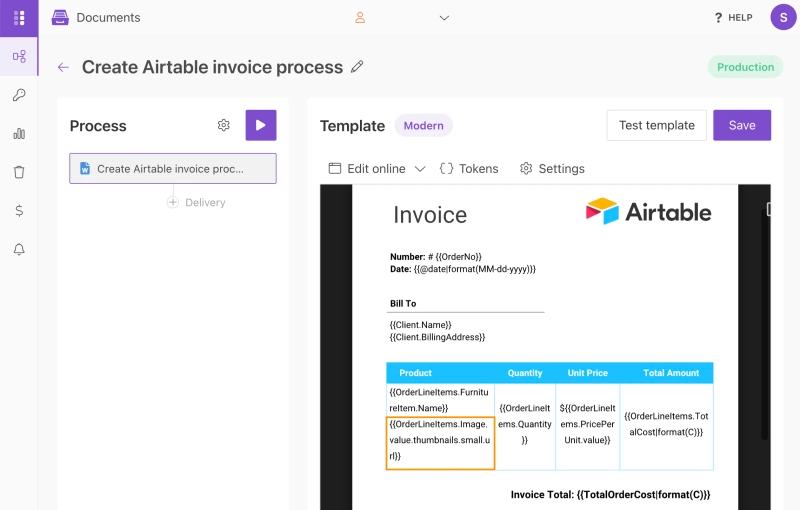Open the Tokens tab
Viewport: 800px width, 510px height.
(469, 168)
